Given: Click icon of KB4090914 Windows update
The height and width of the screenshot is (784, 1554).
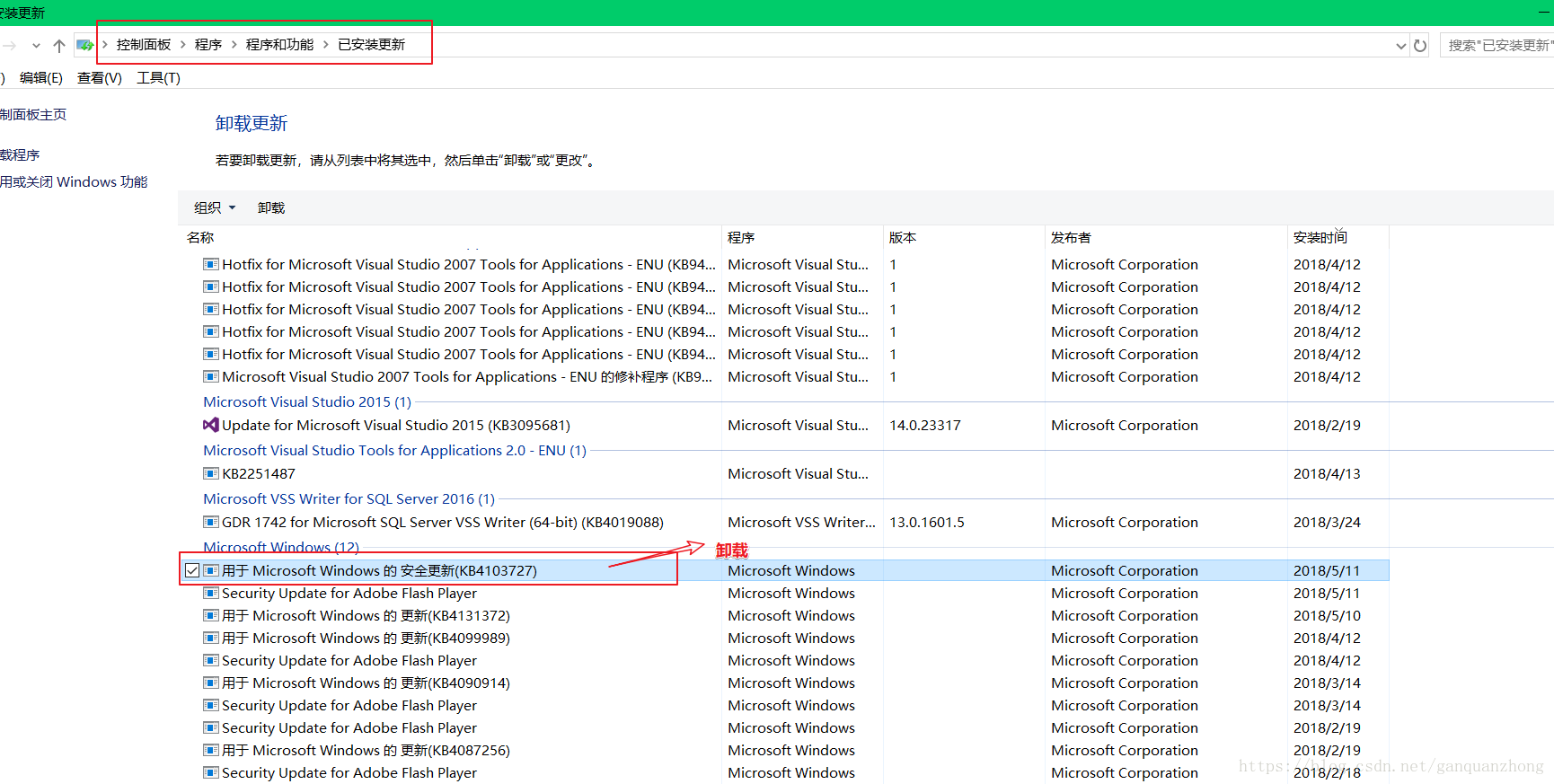Looking at the screenshot, I should pyautogui.click(x=211, y=683).
